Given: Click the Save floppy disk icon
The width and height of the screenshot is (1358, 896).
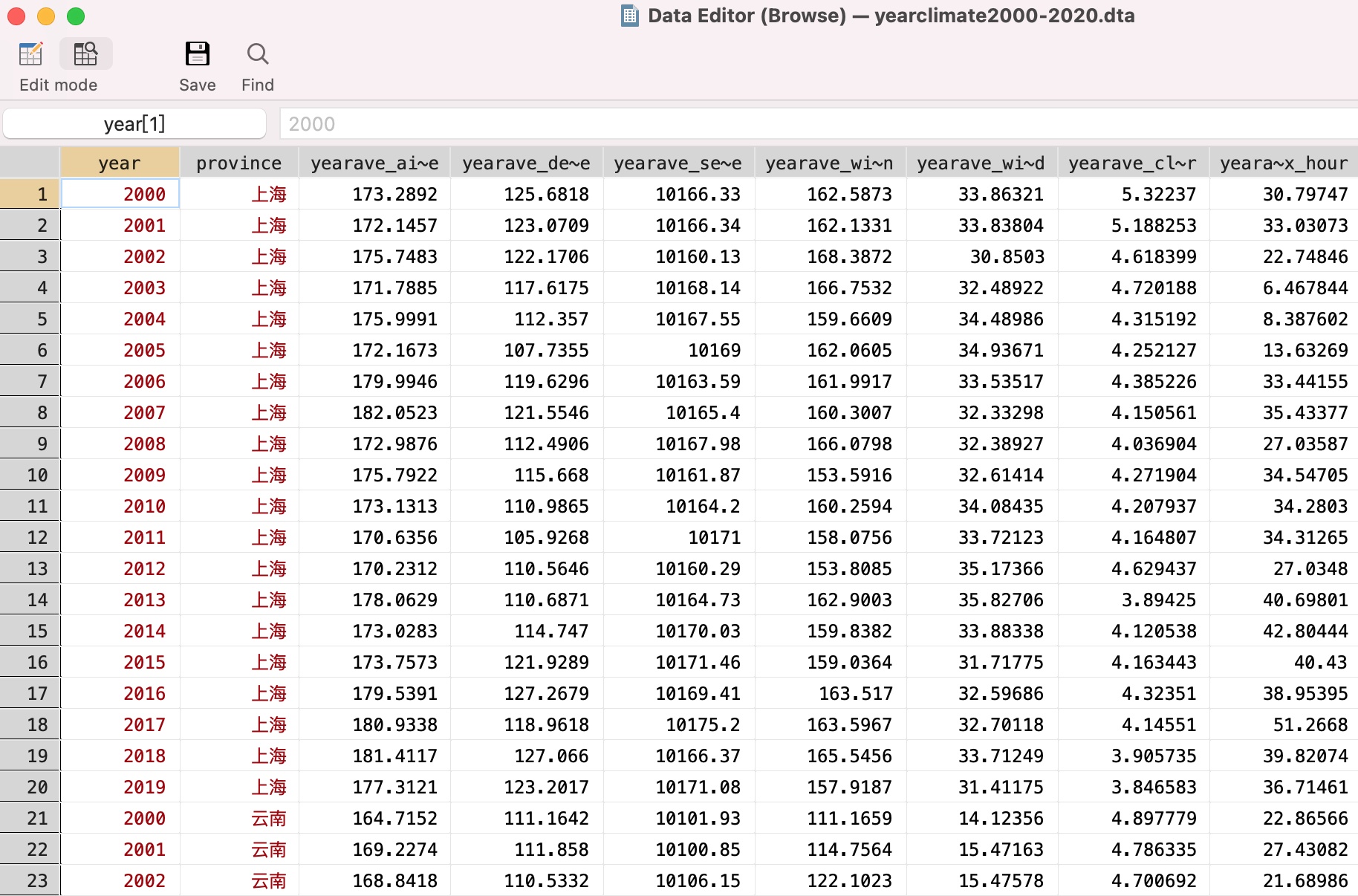Looking at the screenshot, I should pos(198,54).
